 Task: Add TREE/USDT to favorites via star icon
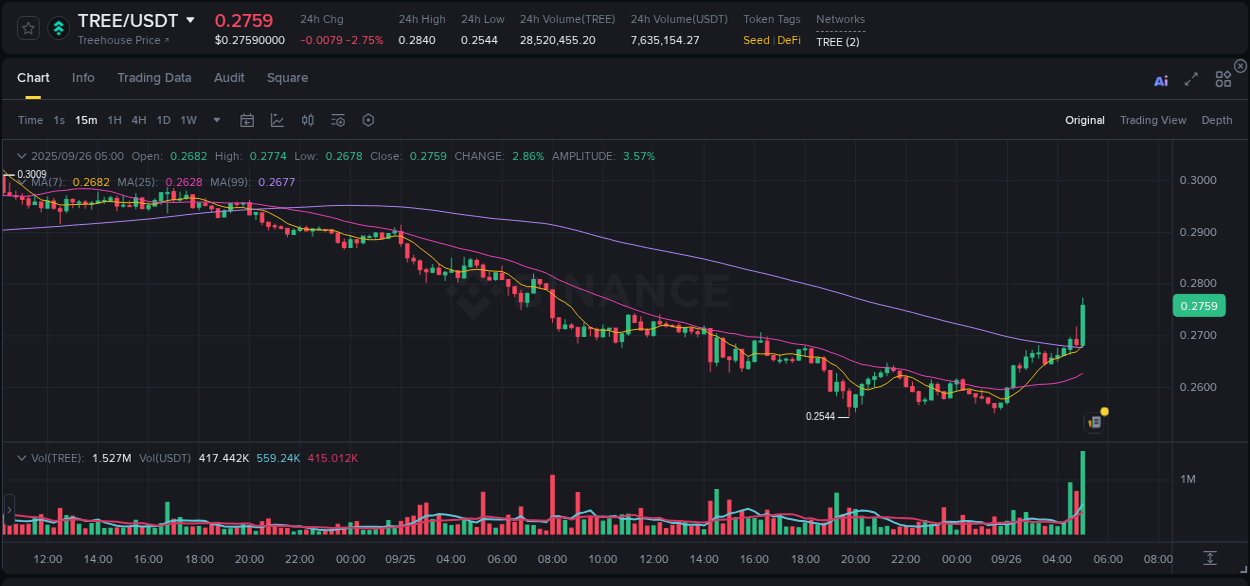tap(27, 28)
